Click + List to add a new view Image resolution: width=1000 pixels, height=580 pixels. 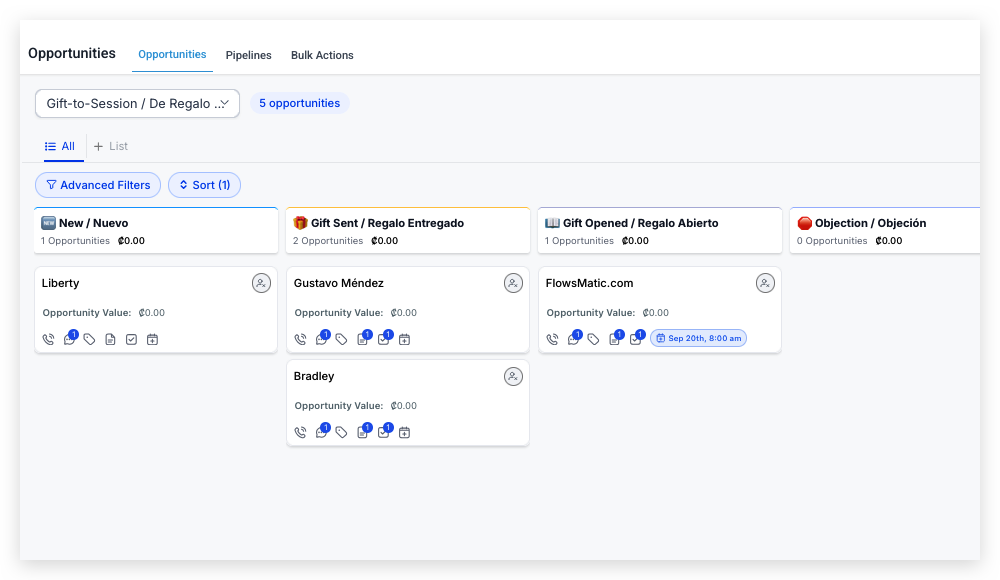click(x=110, y=146)
